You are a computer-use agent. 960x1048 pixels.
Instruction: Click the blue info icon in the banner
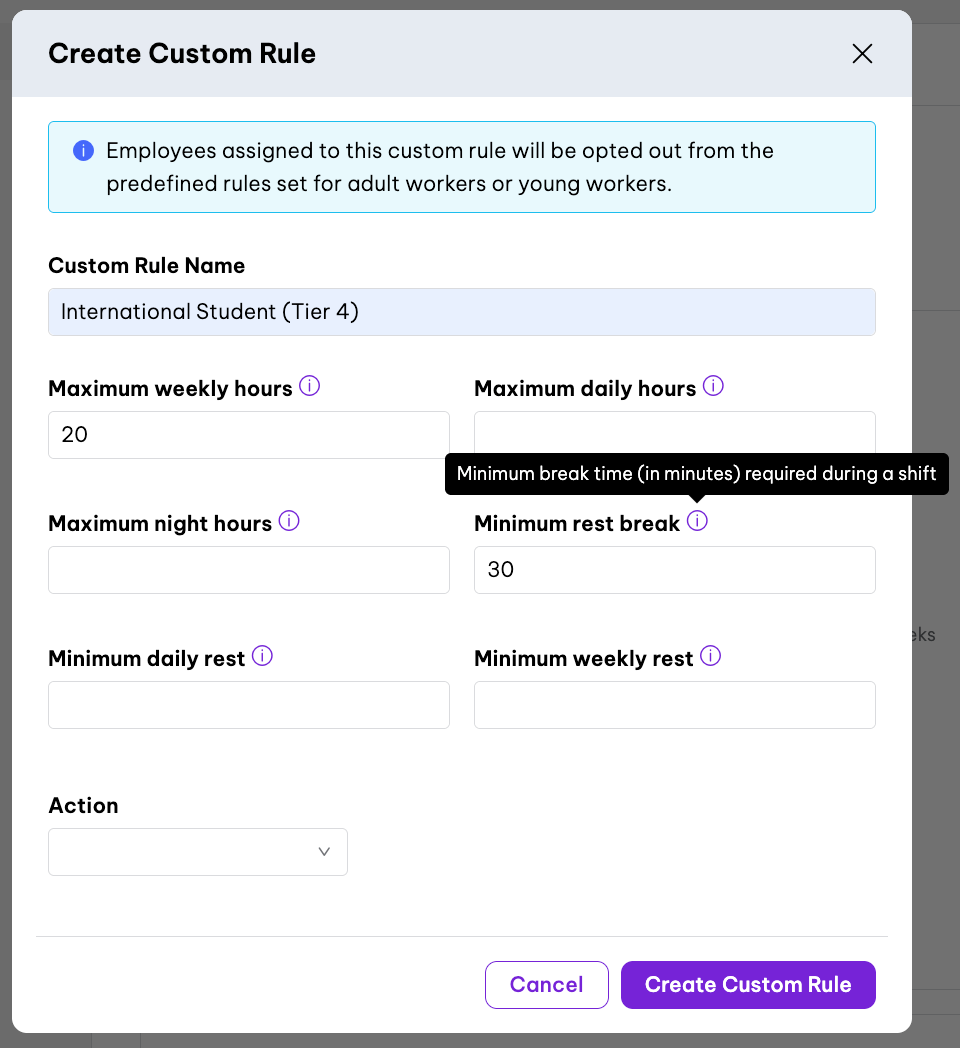click(83, 151)
